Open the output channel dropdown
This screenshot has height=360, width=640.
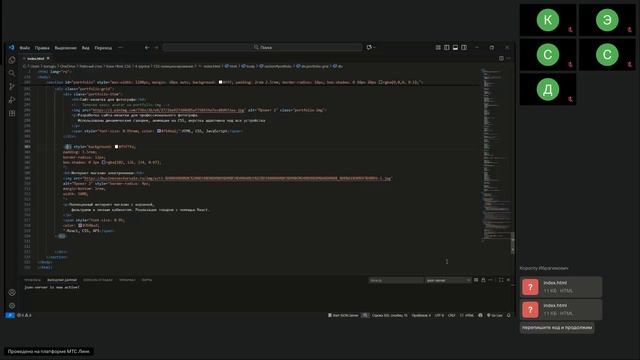click(x=448, y=280)
